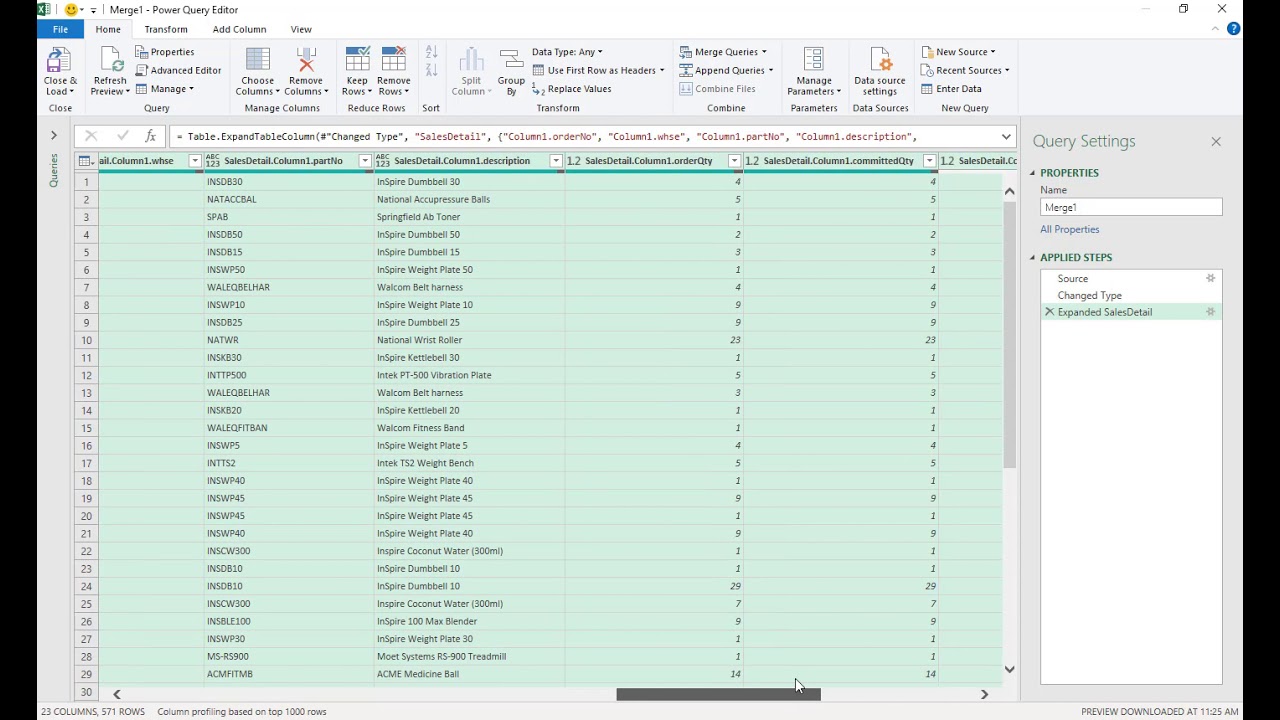
Task: Click the horizontal scrollbar right arrow
Action: [984, 695]
